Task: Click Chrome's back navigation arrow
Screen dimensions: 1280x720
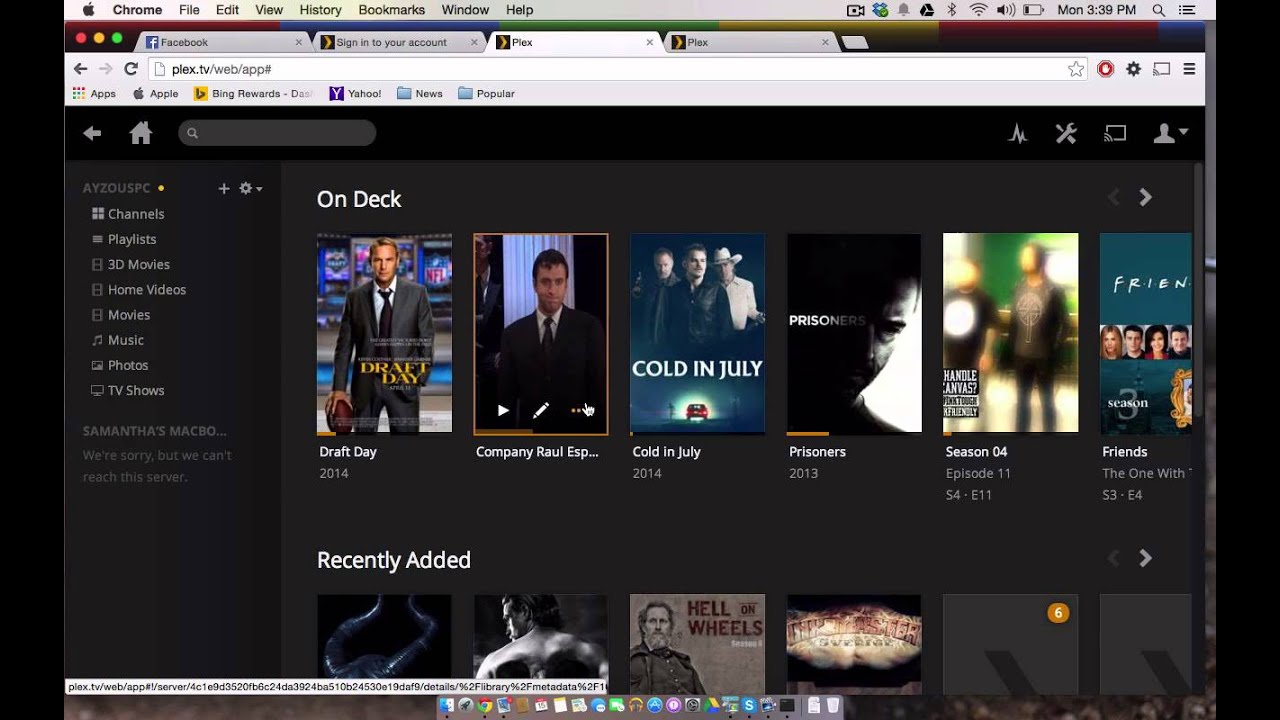Action: coord(81,69)
